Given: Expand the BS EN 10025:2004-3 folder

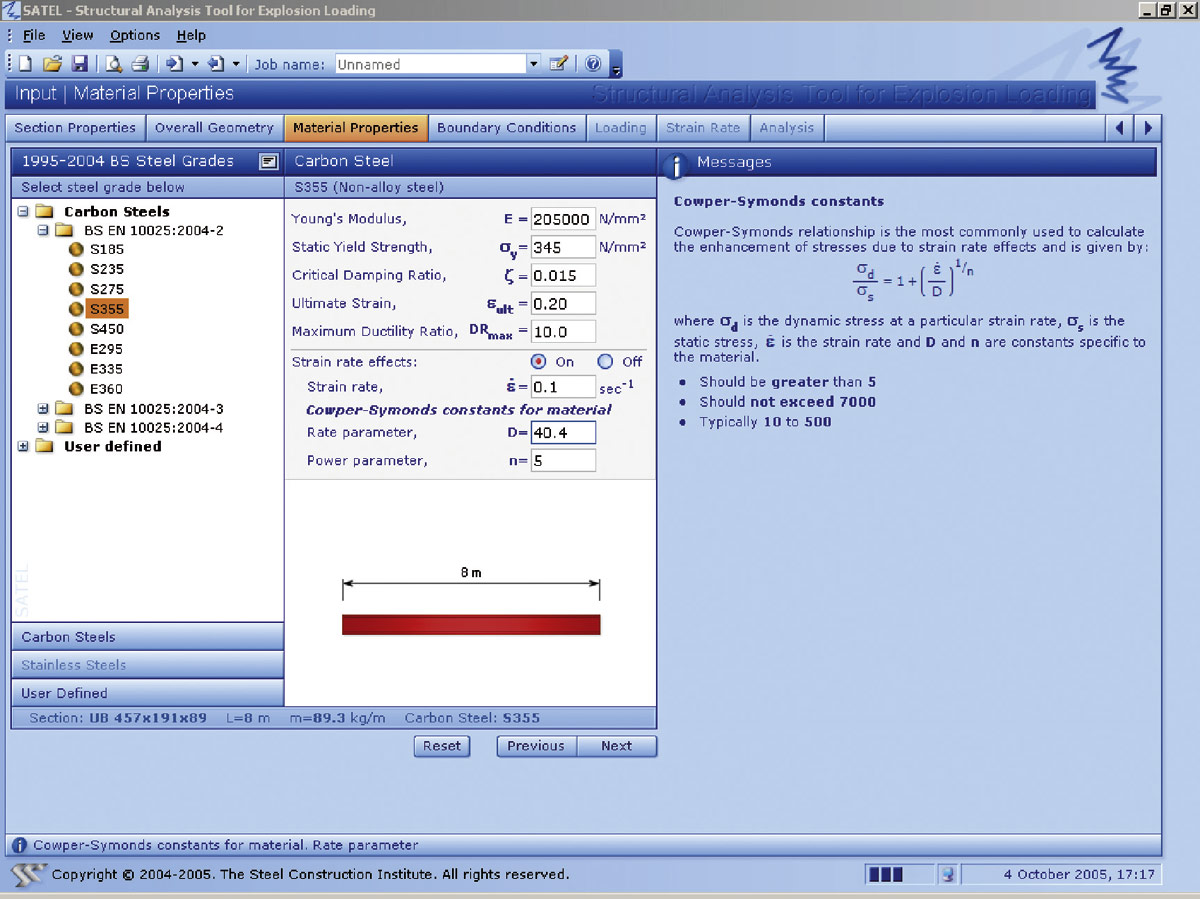Looking at the screenshot, I should coord(43,409).
